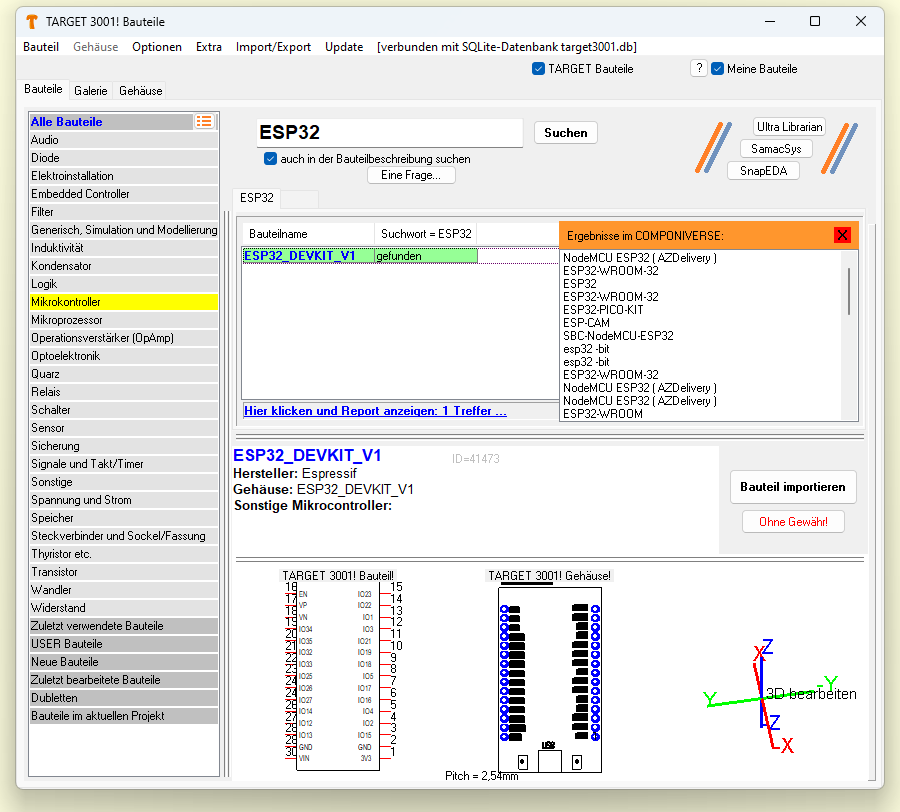Screen dimensions: 900x812
Task: Click the orange list view icon beside Alle Bauteile
Action: (204, 121)
